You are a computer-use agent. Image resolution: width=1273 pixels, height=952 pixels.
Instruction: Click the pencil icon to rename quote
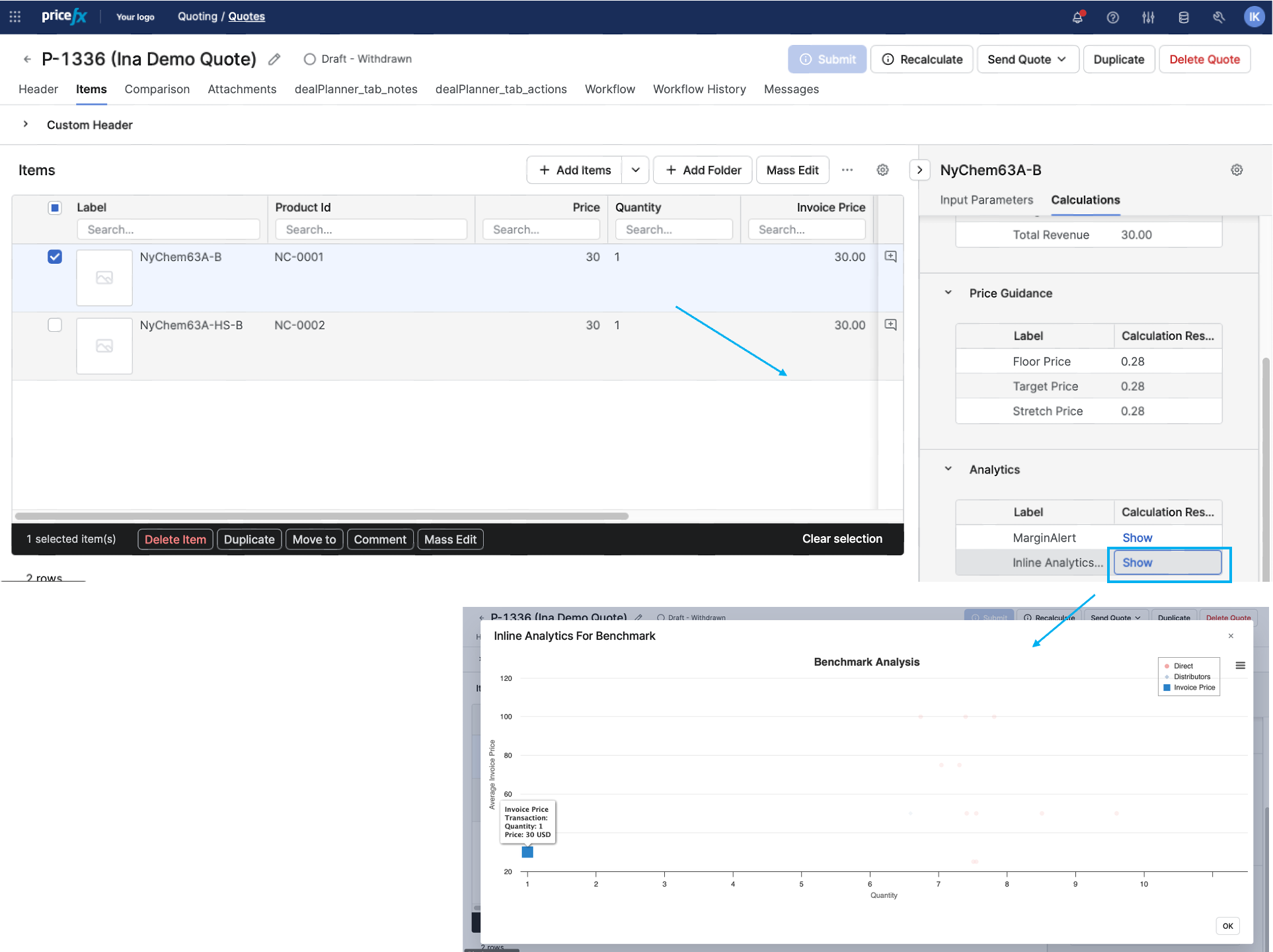[x=274, y=59]
